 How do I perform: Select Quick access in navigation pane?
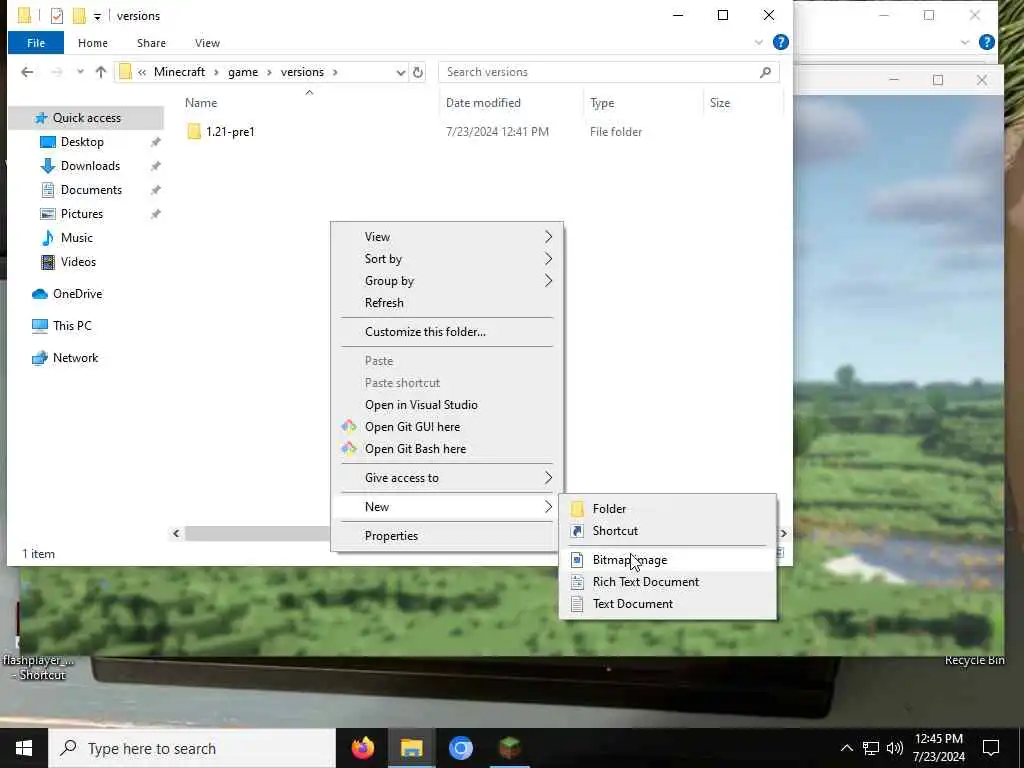click(x=86, y=118)
